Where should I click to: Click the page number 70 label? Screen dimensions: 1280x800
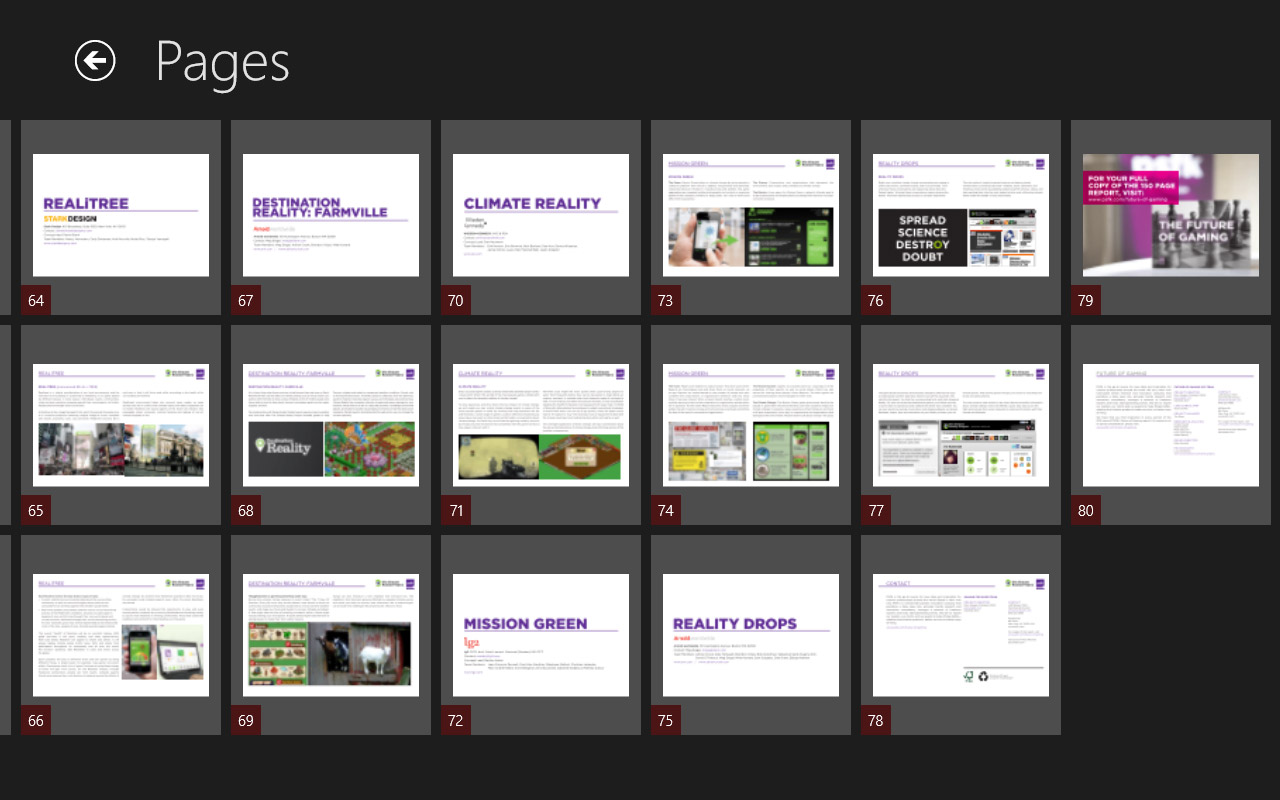(456, 300)
